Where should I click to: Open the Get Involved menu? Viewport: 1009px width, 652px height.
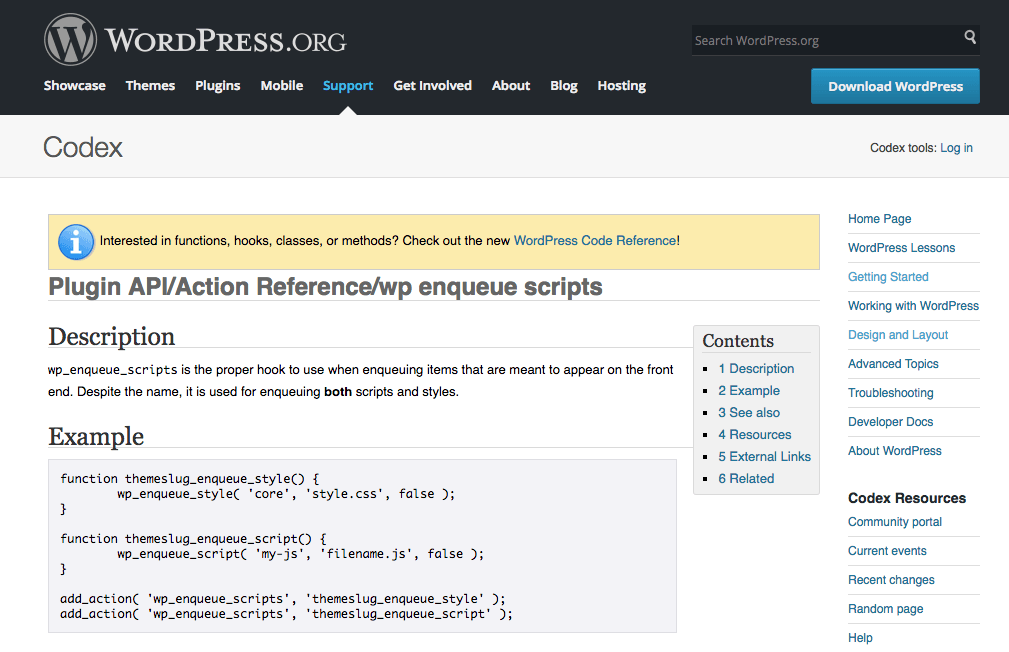pos(432,86)
